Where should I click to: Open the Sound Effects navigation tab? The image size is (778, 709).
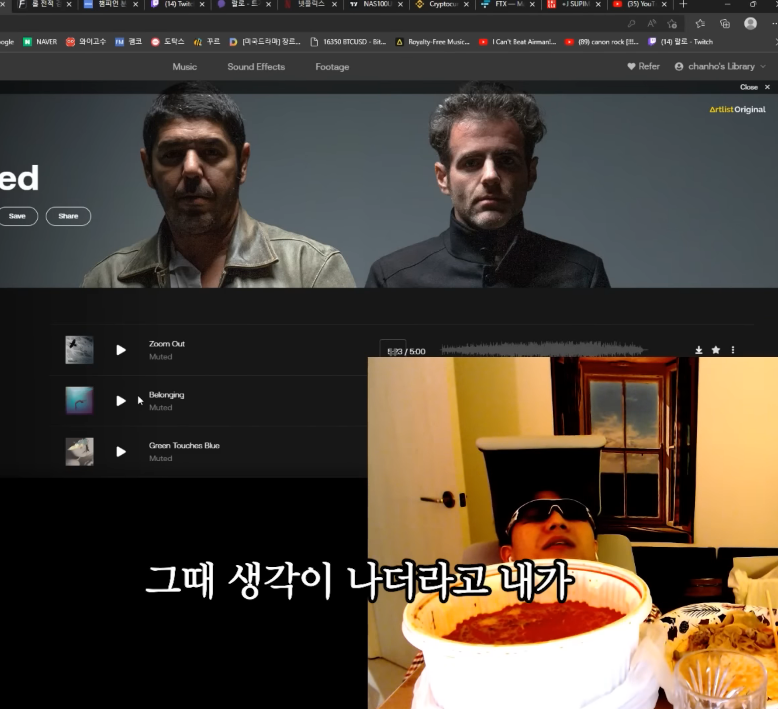click(x=256, y=66)
